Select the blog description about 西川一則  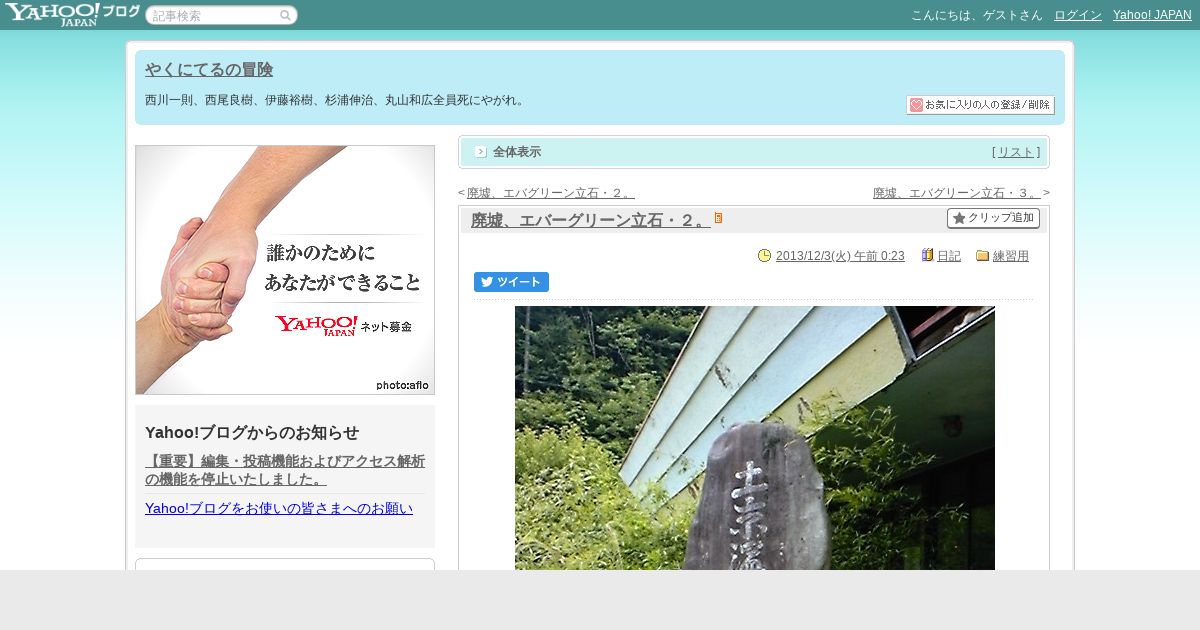click(x=335, y=100)
